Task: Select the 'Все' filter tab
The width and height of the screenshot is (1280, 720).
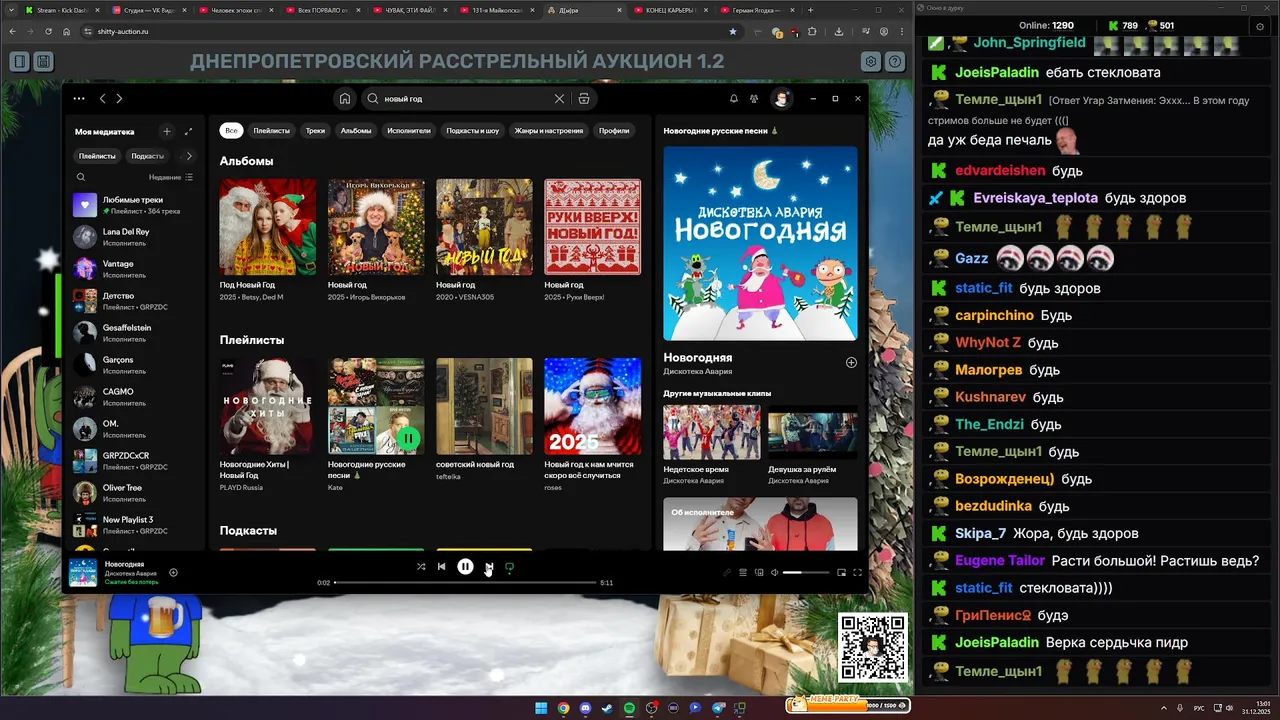Action: (231, 131)
